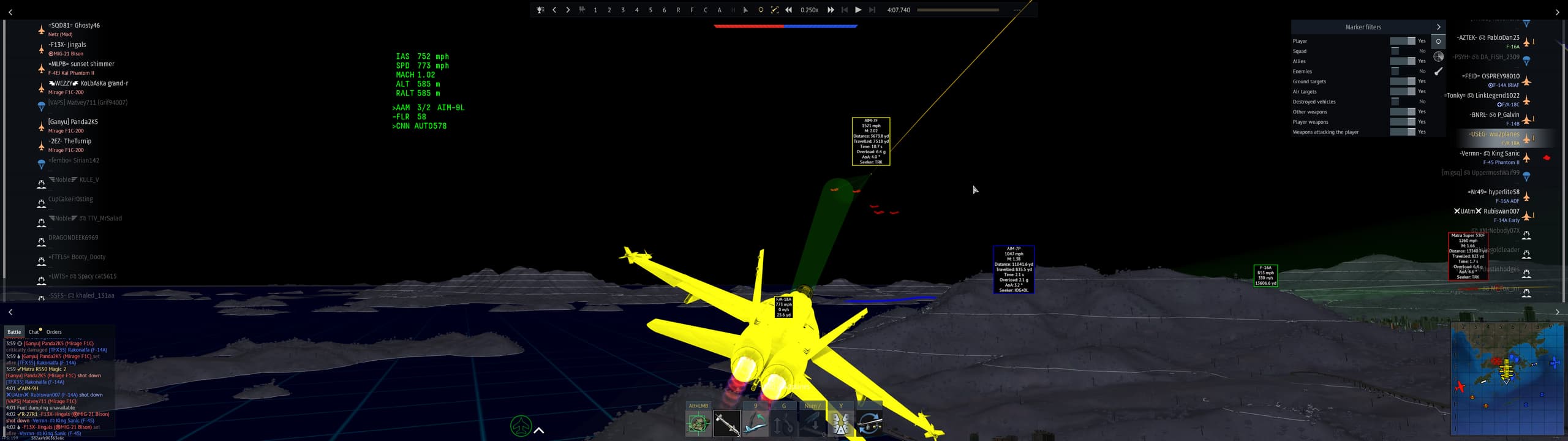This screenshot has height=441, width=1568.
Task: Open the replay statistics trophy icon
Action: tap(540, 10)
